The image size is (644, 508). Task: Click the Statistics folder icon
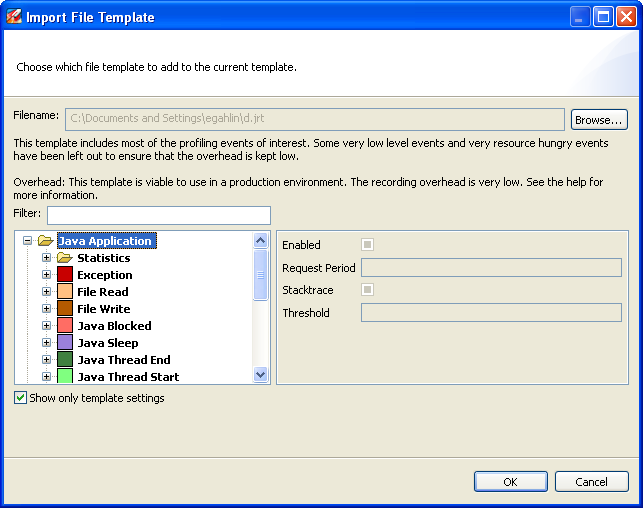pyautogui.click(x=65, y=258)
